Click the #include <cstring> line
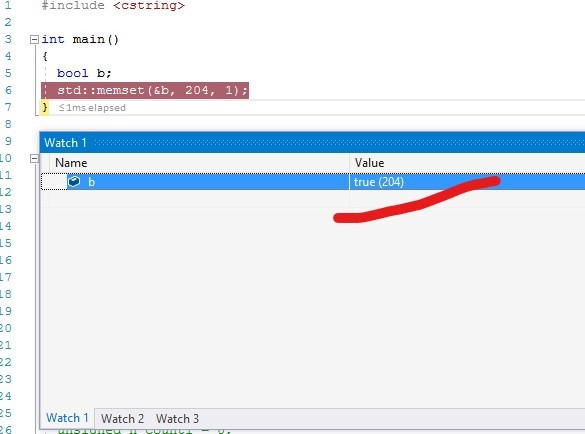The image size is (585, 434). point(113,6)
